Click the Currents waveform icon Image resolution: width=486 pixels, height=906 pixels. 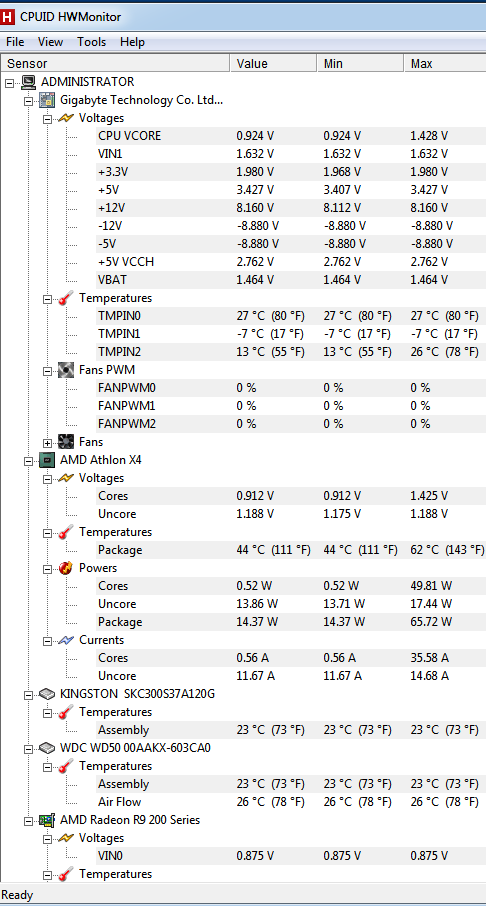click(x=66, y=640)
